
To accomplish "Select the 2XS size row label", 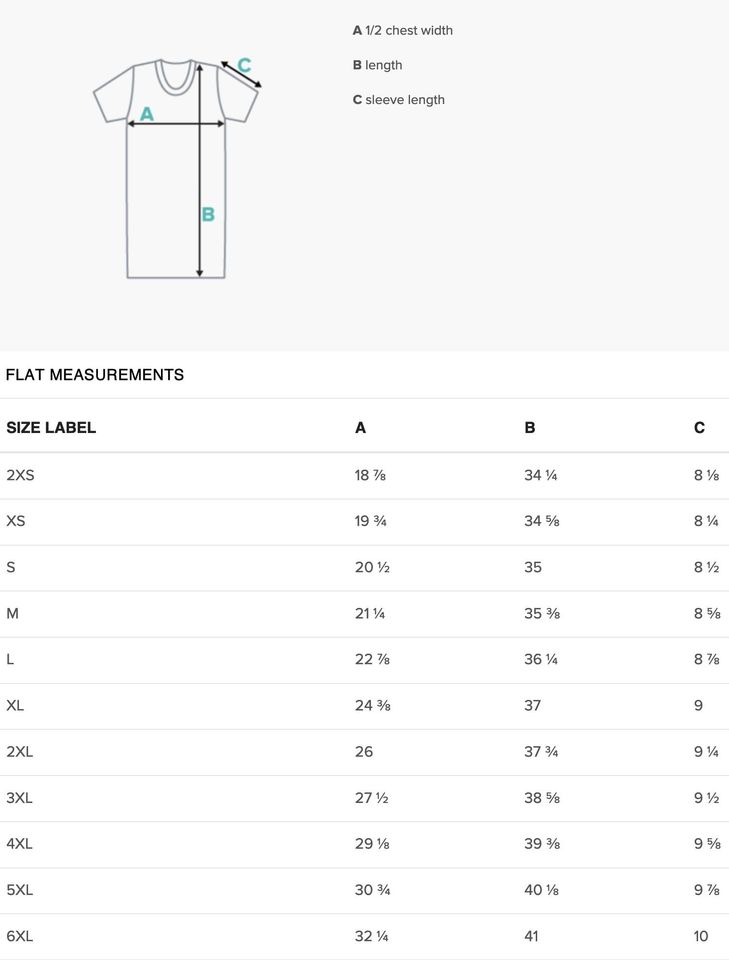I will 20,475.
